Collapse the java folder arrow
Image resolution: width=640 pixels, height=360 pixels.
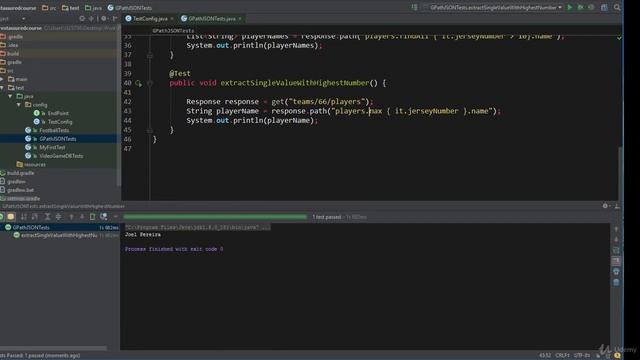10,96
